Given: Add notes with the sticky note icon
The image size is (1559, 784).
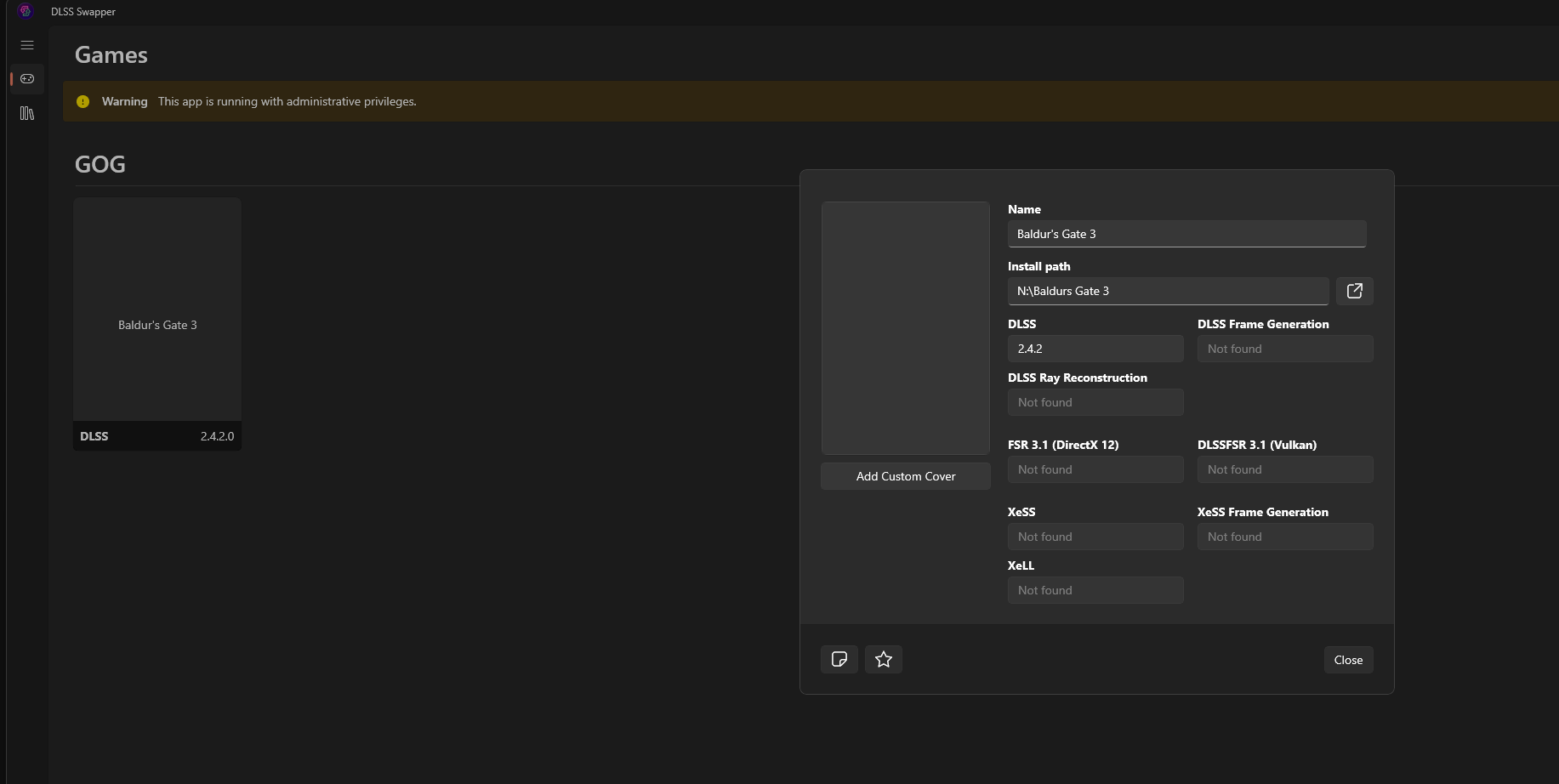Looking at the screenshot, I should pyautogui.click(x=839, y=659).
